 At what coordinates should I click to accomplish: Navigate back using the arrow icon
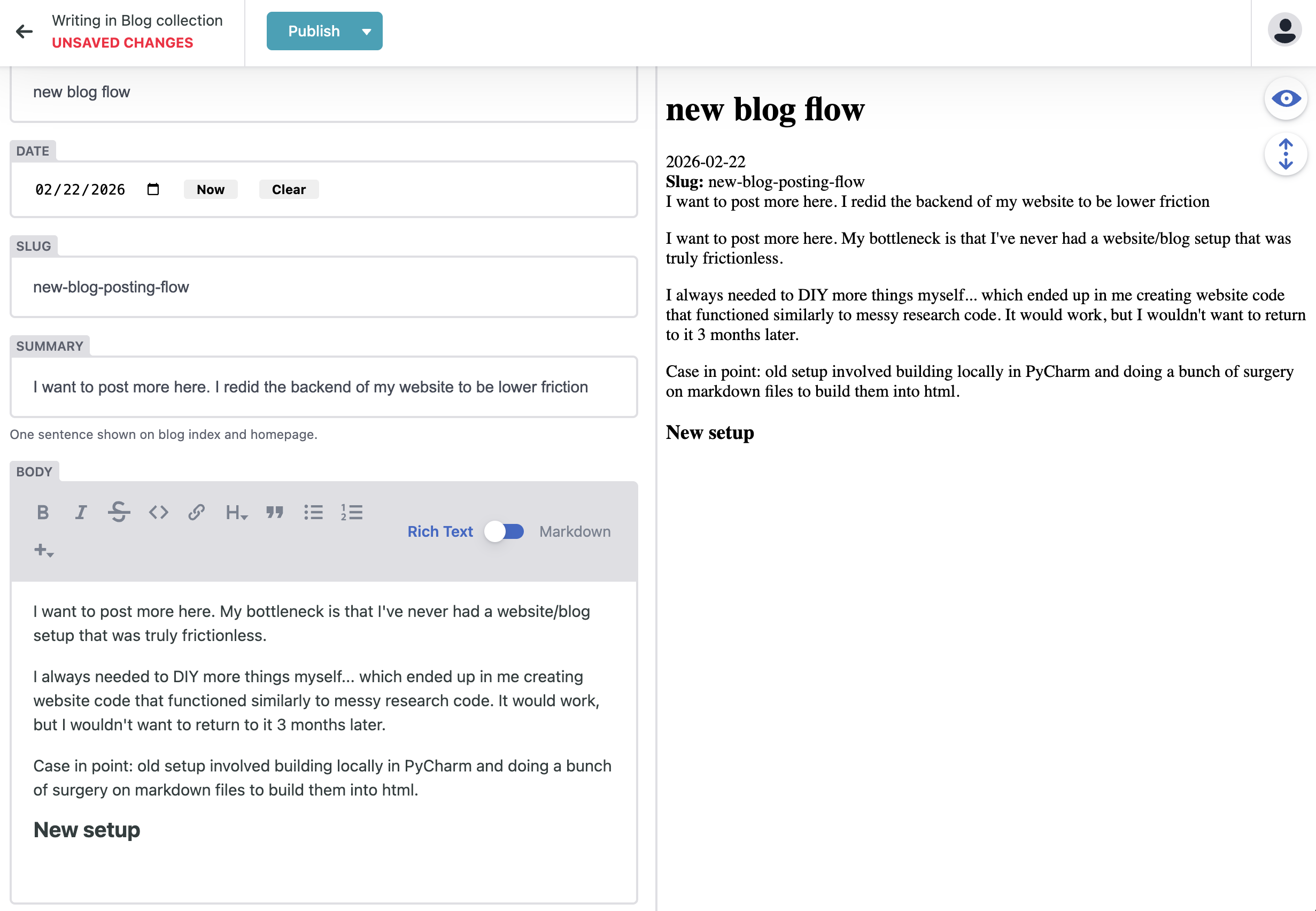click(x=24, y=32)
